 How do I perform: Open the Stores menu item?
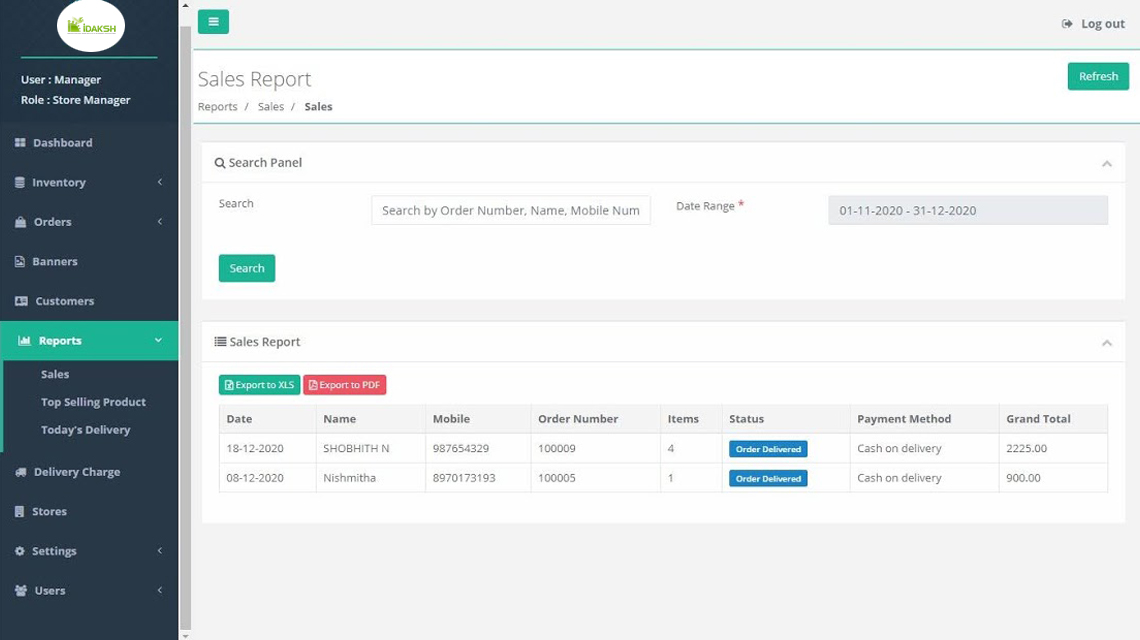pos(49,511)
